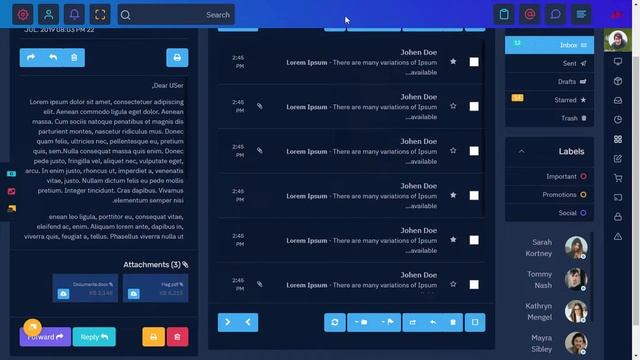Open the clipboard icon in top bar

pyautogui.click(x=504, y=15)
